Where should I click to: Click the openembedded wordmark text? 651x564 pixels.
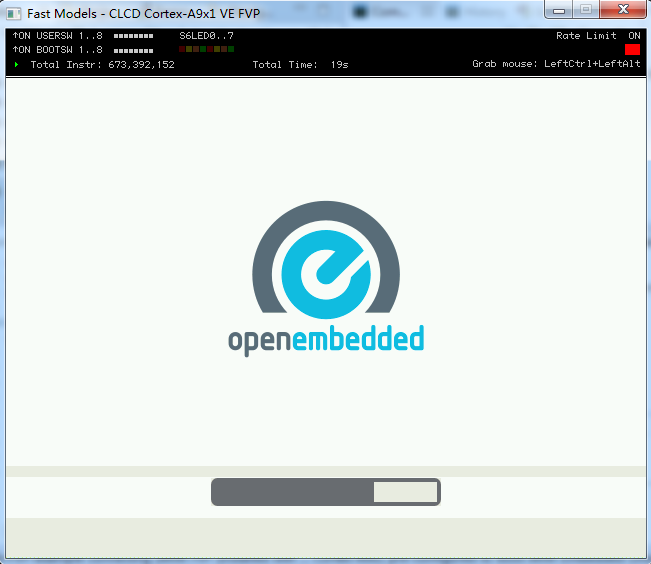tap(326, 340)
